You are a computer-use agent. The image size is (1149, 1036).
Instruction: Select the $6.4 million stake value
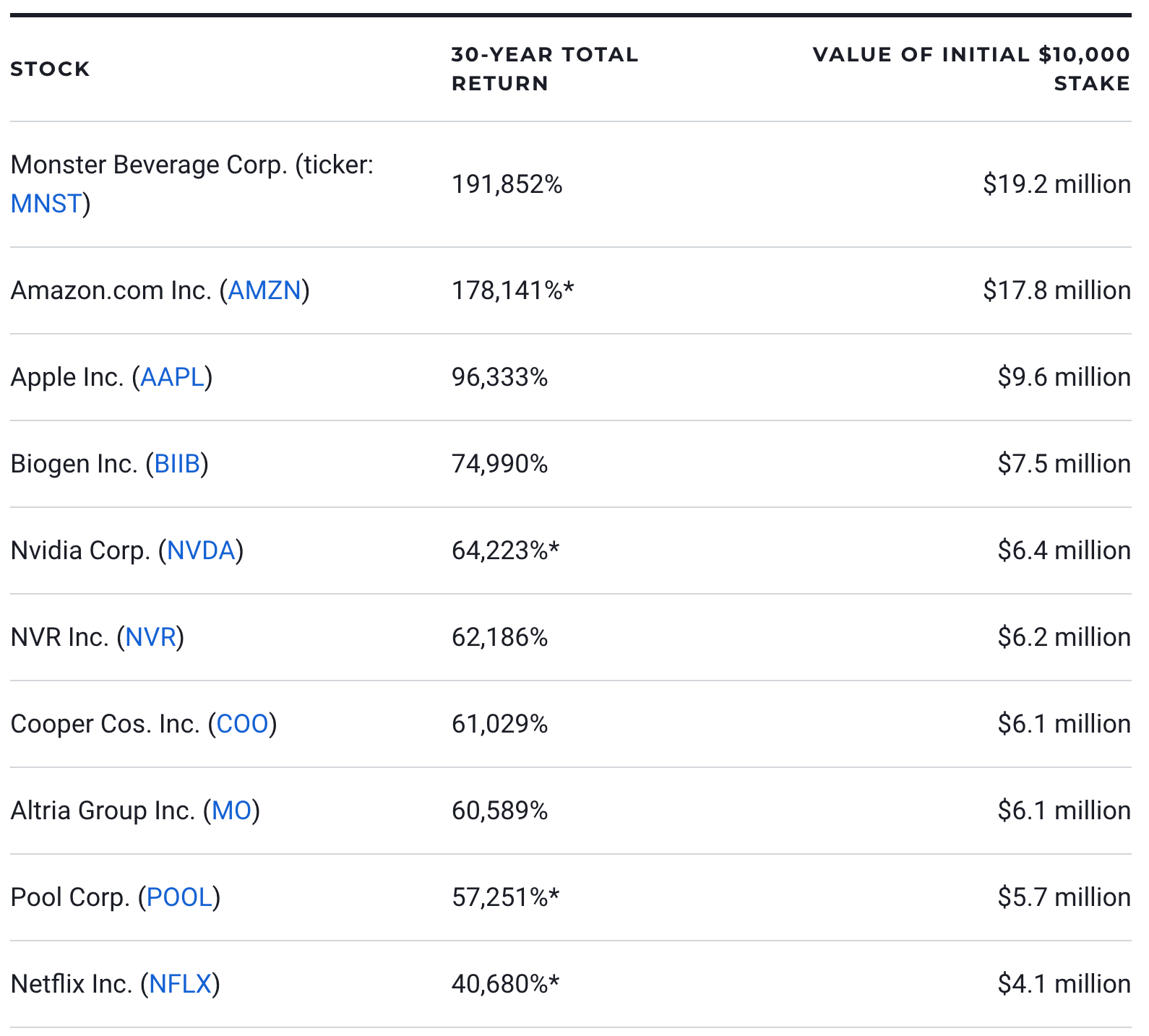[1064, 551]
